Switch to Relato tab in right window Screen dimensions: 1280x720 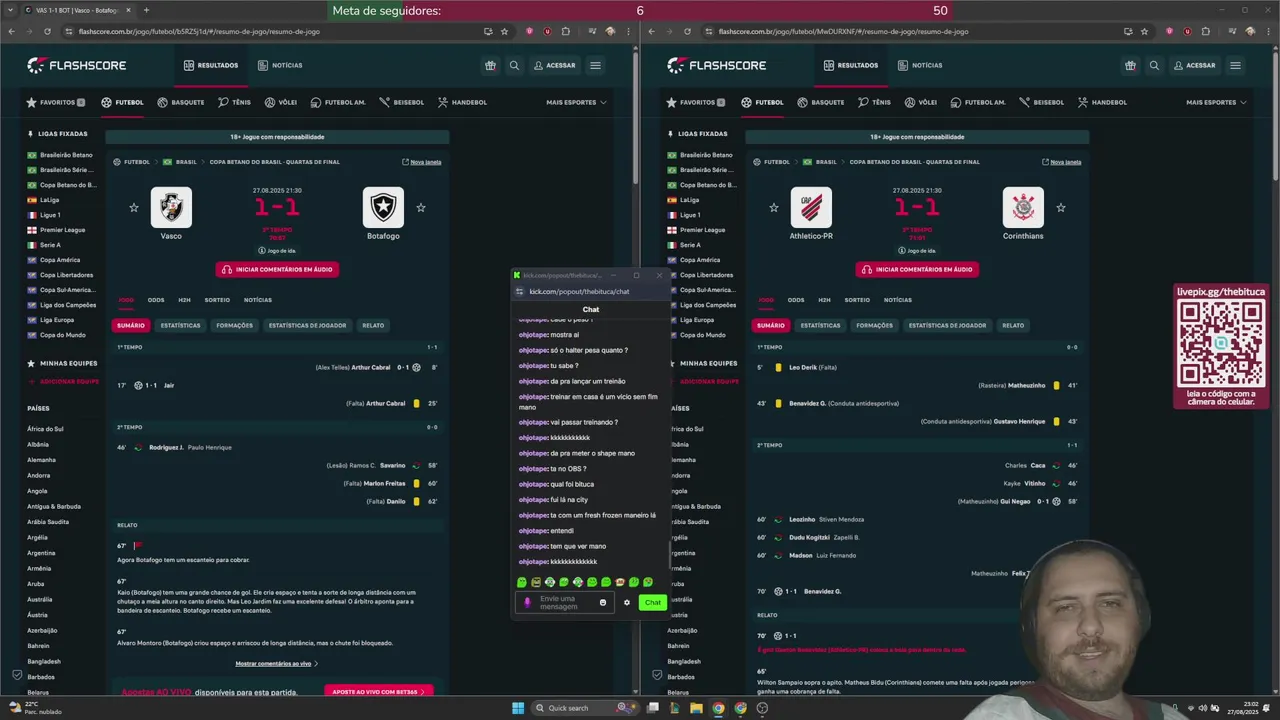[x=1013, y=325]
